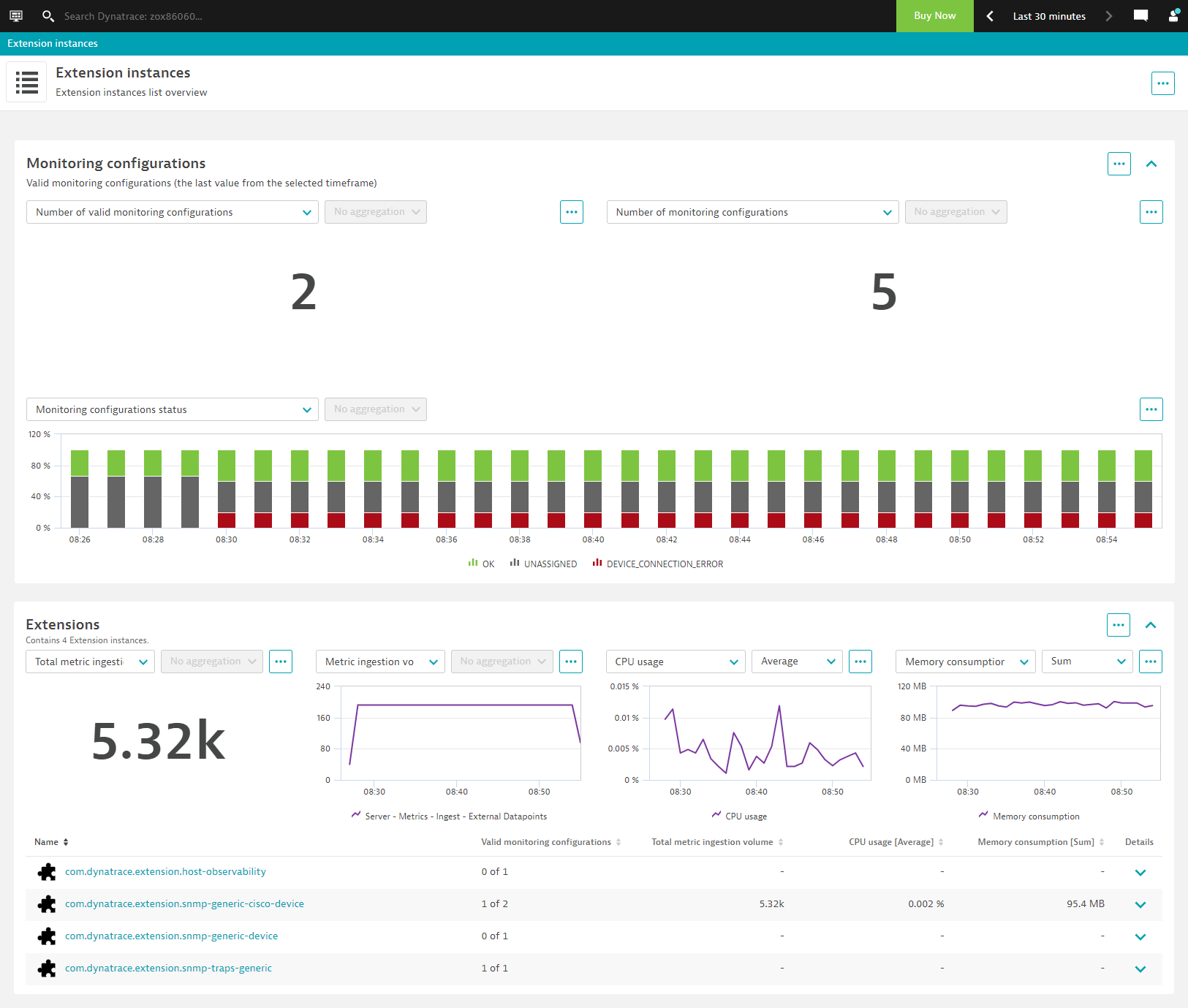The height and width of the screenshot is (1008, 1188).
Task: Click puzzle icon of host-observability extension
Action: (47, 872)
